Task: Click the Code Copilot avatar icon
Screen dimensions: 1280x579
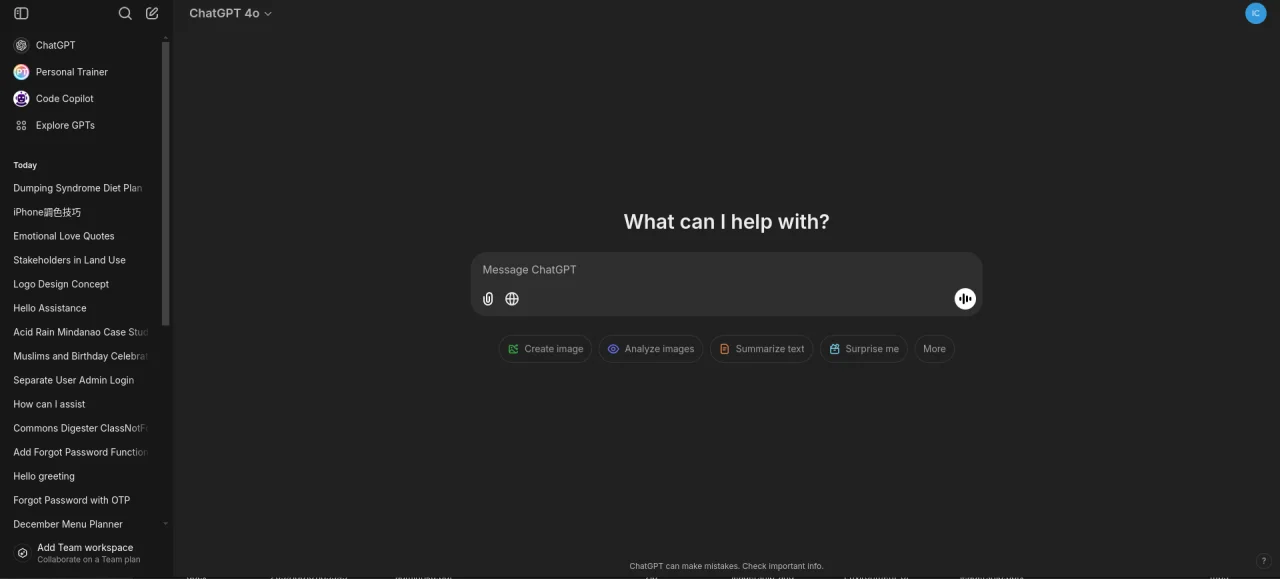Action: tap(21, 98)
